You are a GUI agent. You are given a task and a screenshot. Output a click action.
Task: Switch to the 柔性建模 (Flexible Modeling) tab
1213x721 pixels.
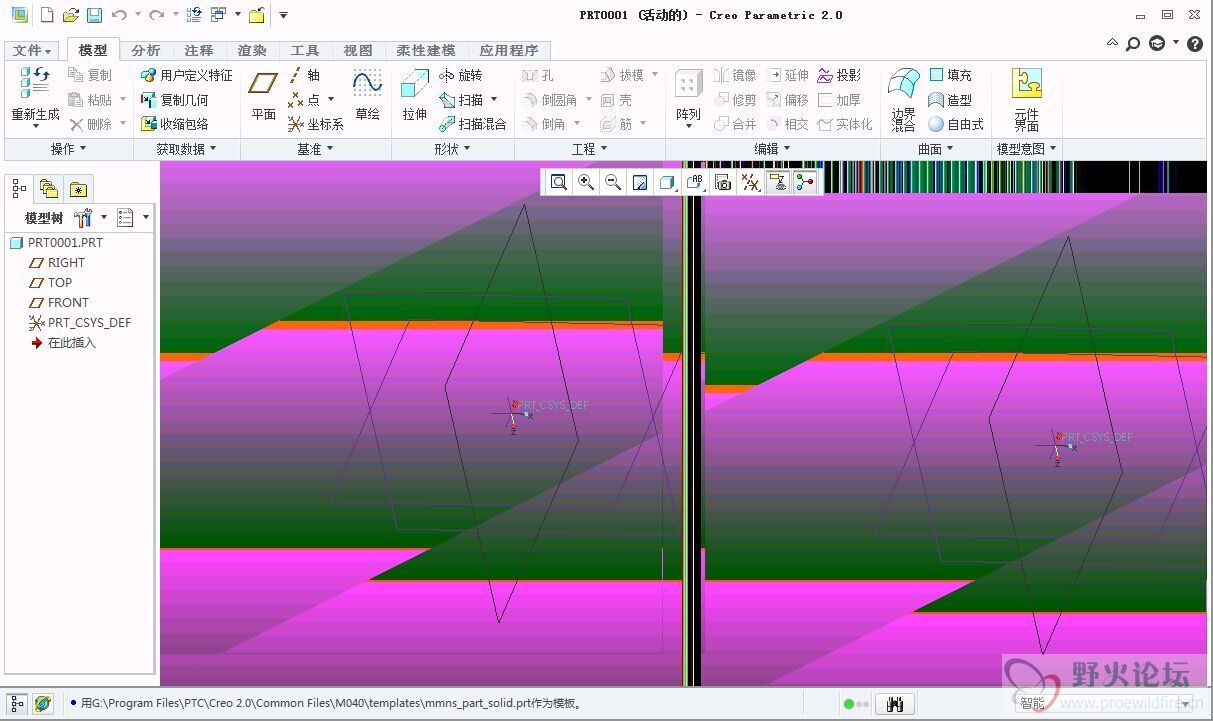425,50
